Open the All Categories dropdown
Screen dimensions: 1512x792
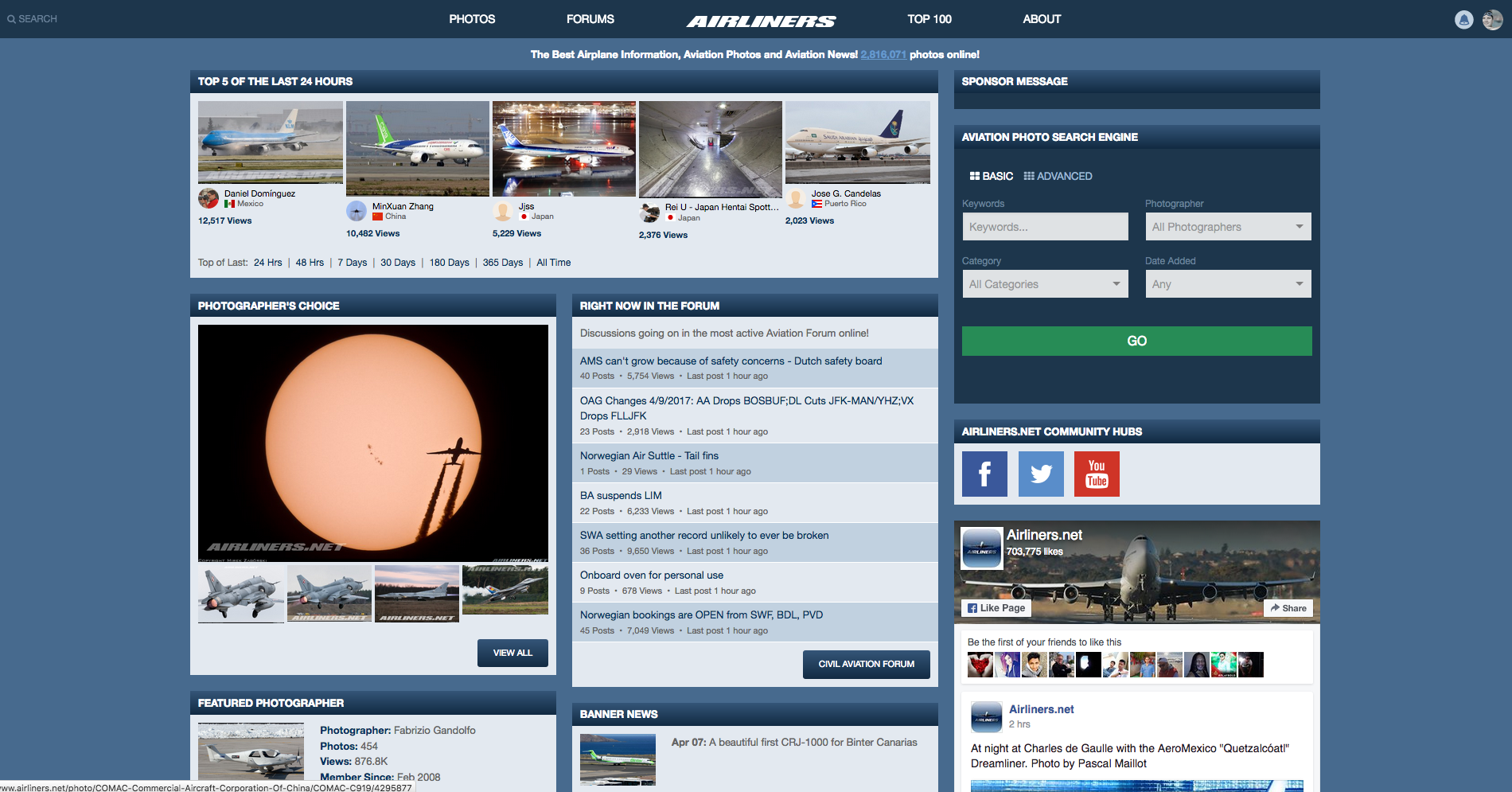click(x=1045, y=284)
